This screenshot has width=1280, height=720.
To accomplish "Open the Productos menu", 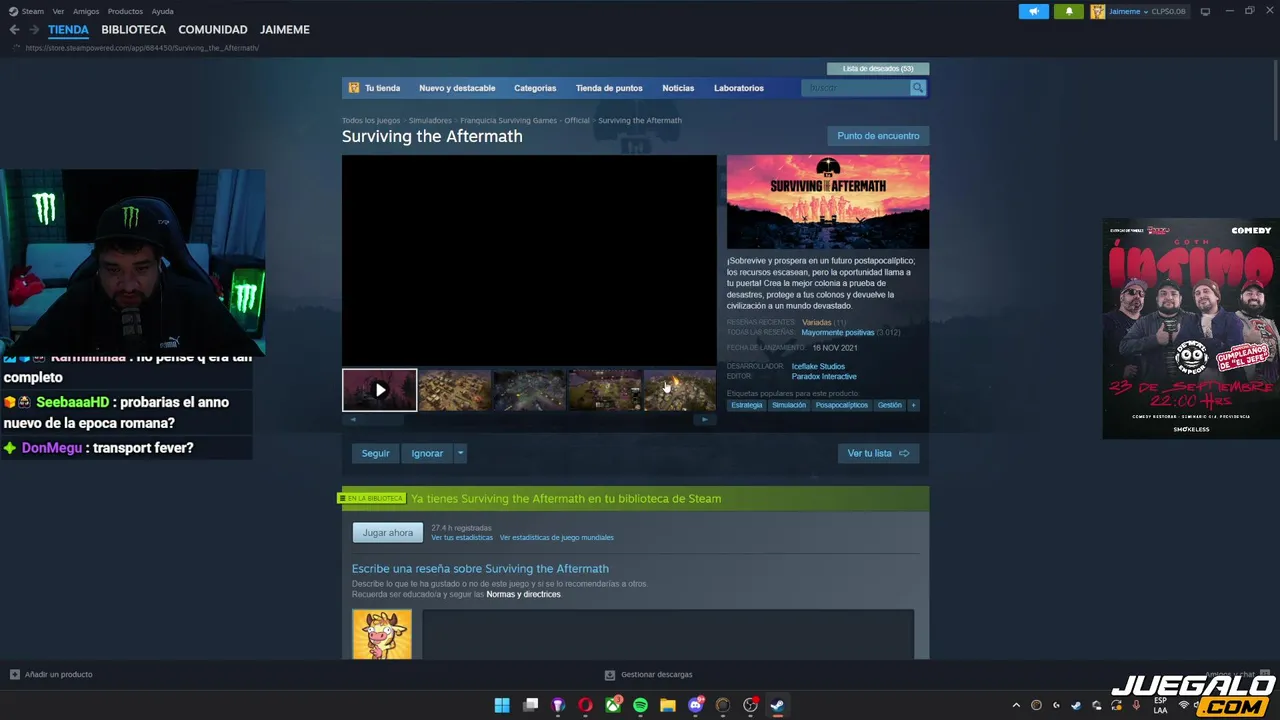I will tap(125, 11).
